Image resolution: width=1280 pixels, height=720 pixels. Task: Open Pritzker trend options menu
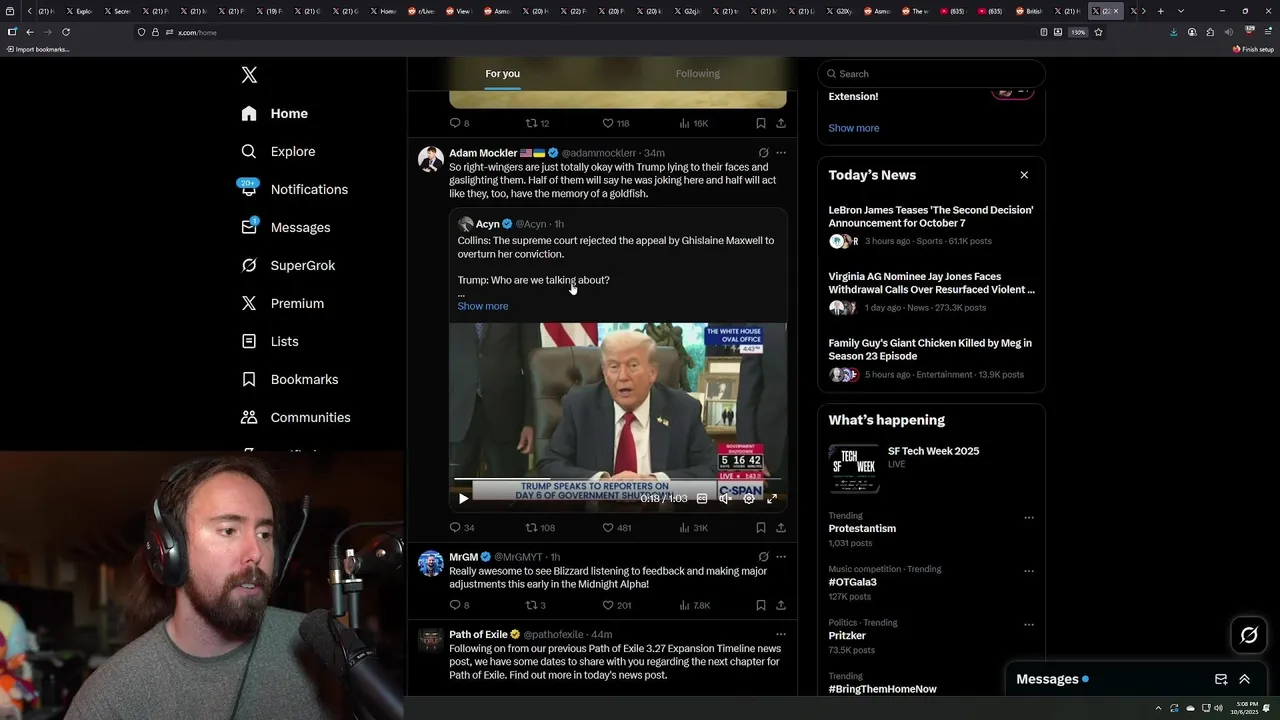pos(1029,625)
